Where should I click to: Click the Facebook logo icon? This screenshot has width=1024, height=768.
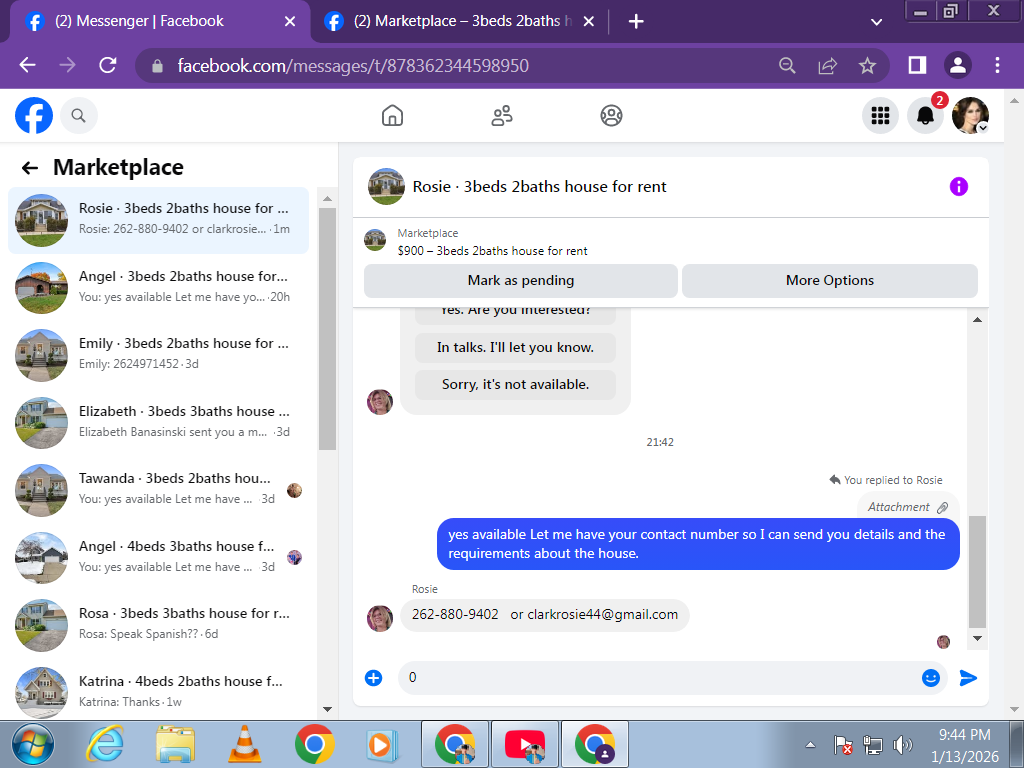pyautogui.click(x=34, y=116)
